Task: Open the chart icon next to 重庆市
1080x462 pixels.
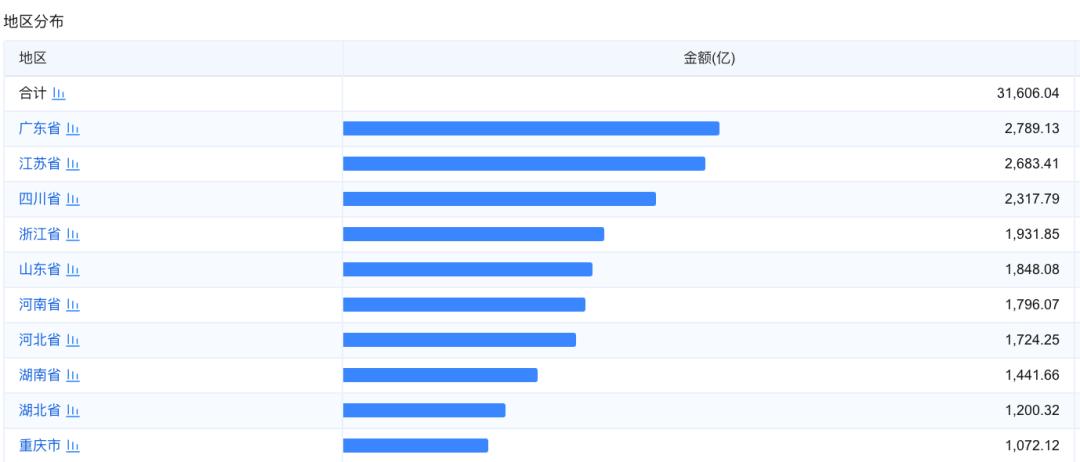Action: coord(73,446)
